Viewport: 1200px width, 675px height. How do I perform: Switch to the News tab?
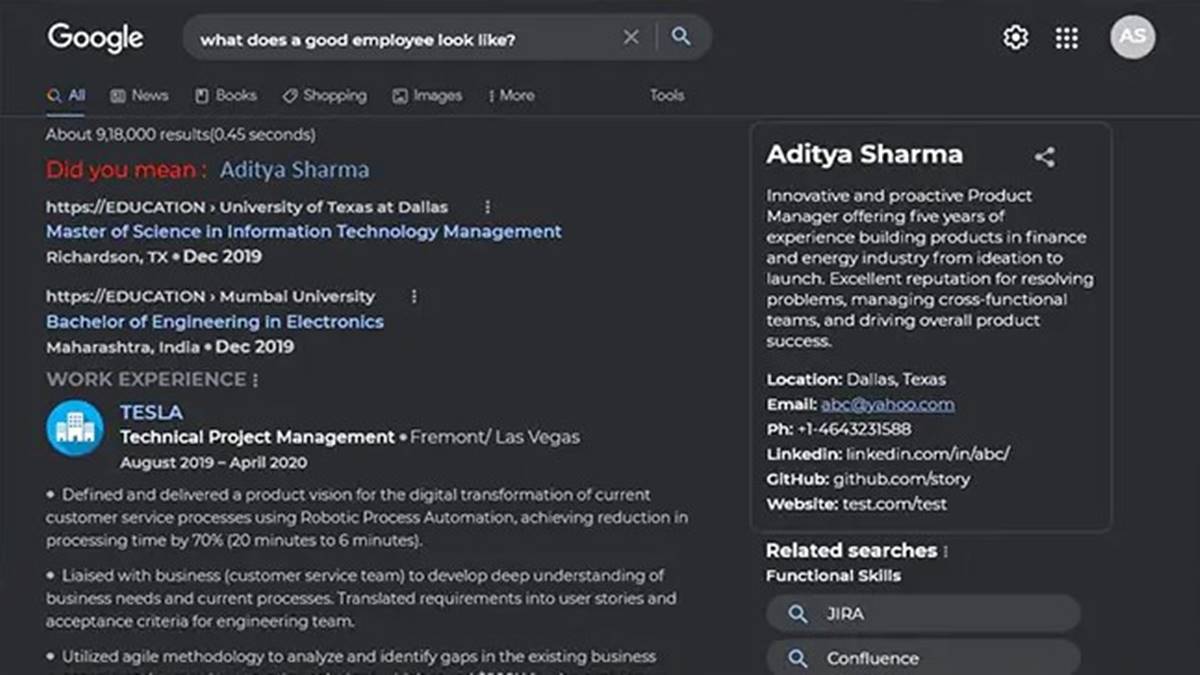139,95
